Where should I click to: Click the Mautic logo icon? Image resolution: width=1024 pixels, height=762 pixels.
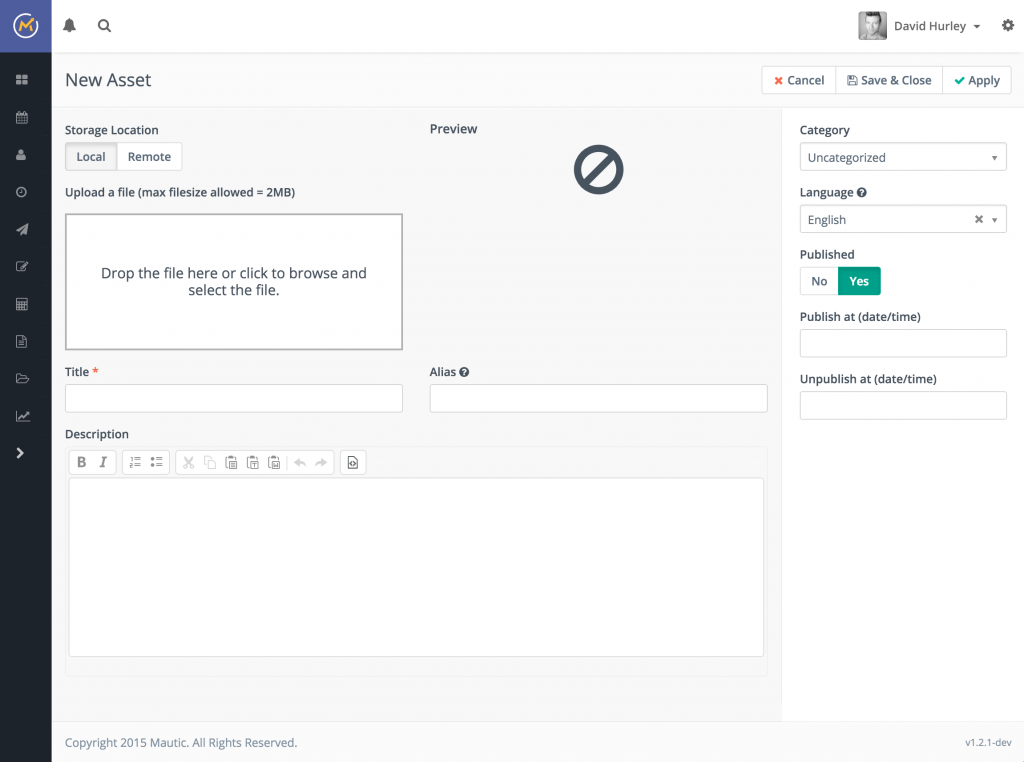(25, 26)
